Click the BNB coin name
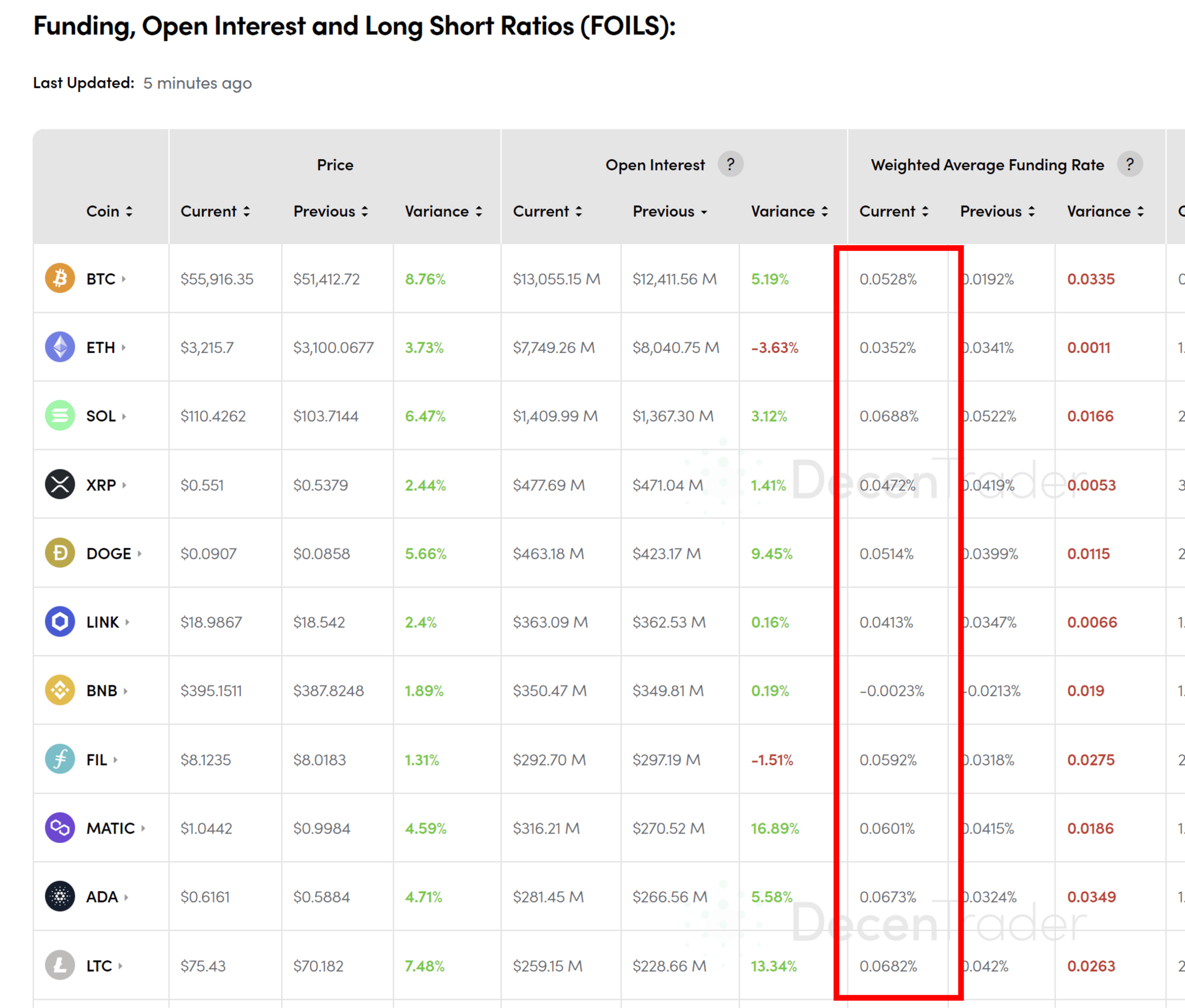 [x=101, y=691]
